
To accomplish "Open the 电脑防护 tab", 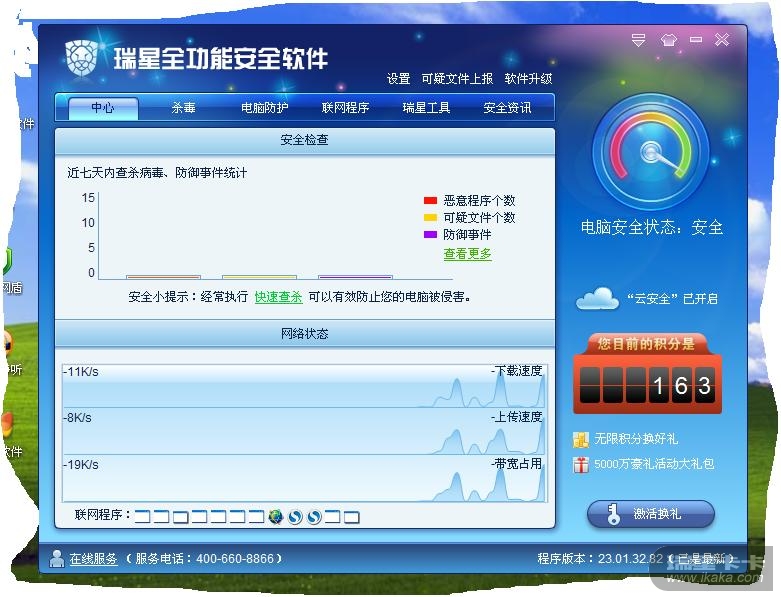I will pyautogui.click(x=264, y=108).
